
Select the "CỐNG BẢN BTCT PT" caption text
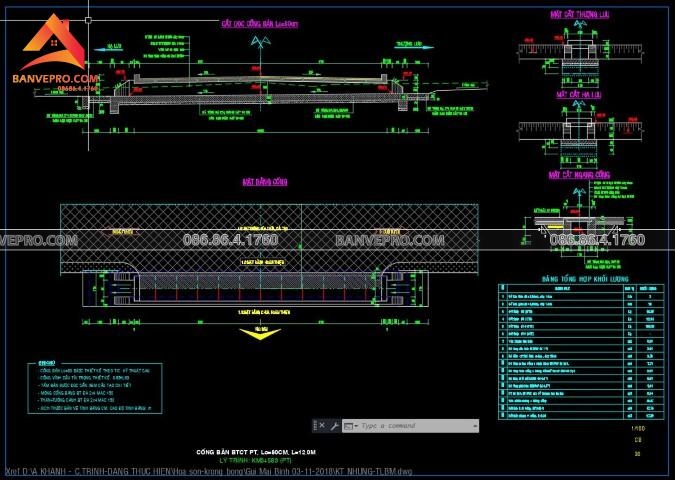coord(256,452)
